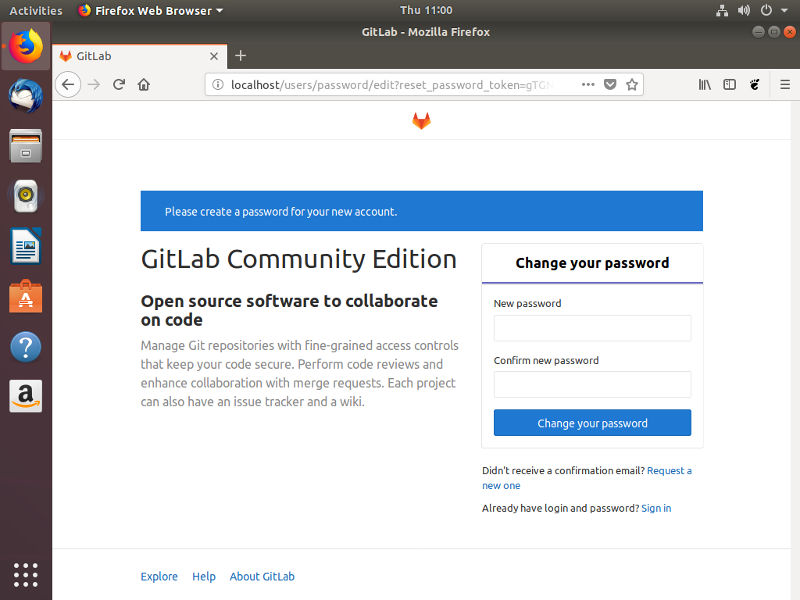
Task: Open the browser home page
Action: point(145,84)
